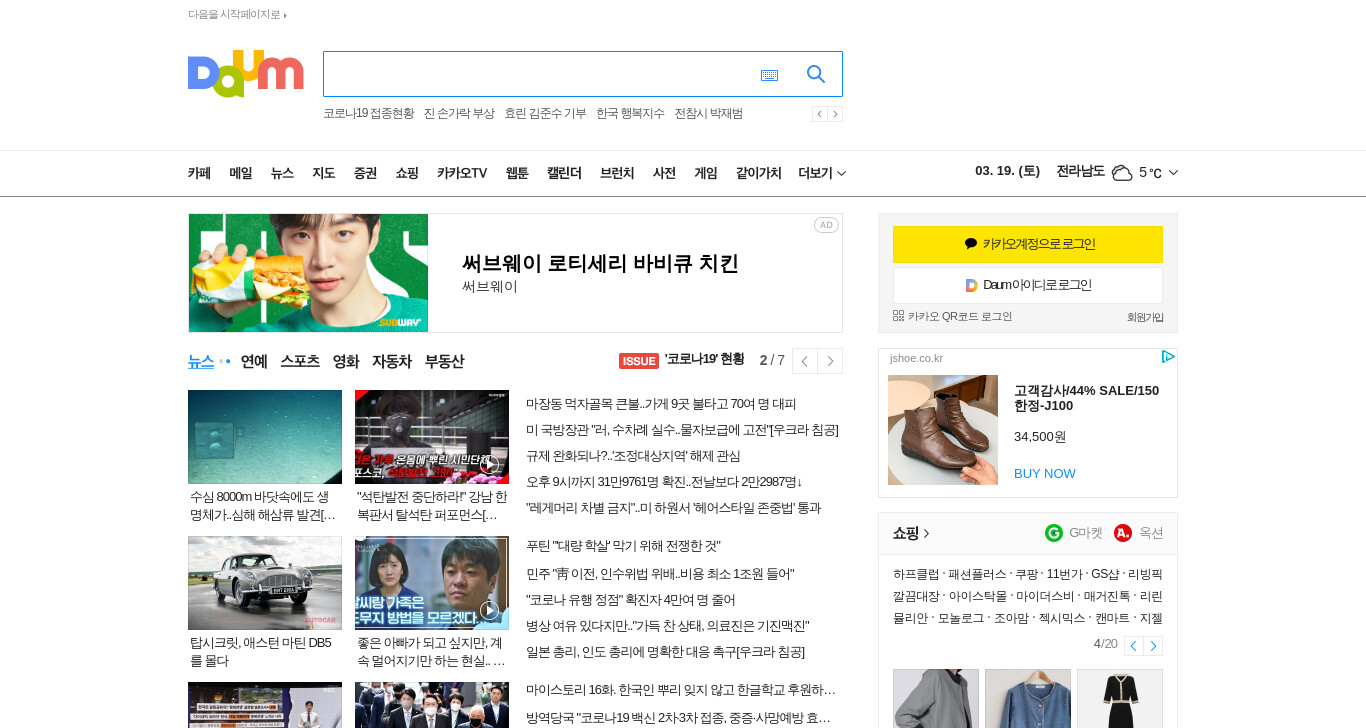Click the 회원가입 sign-up link

tap(1145, 317)
